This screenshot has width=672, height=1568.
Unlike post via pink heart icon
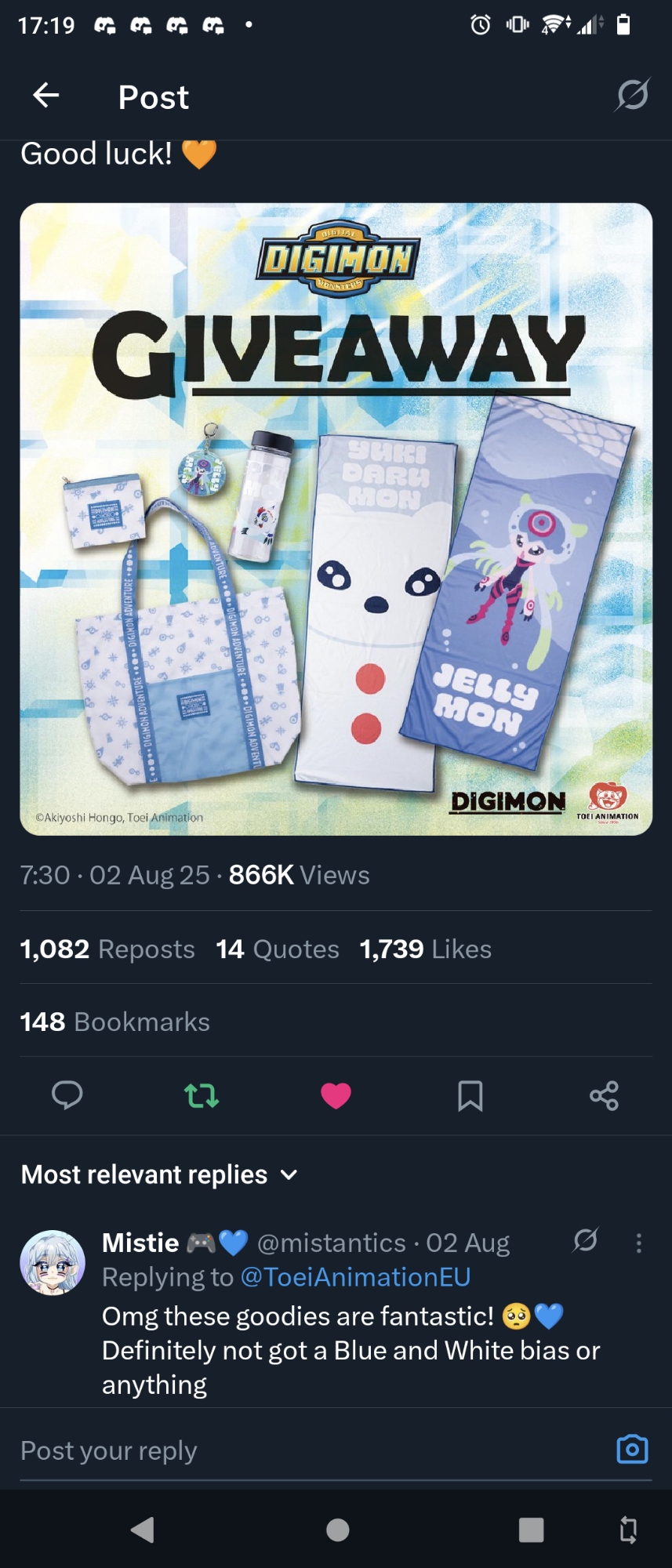point(336,1095)
